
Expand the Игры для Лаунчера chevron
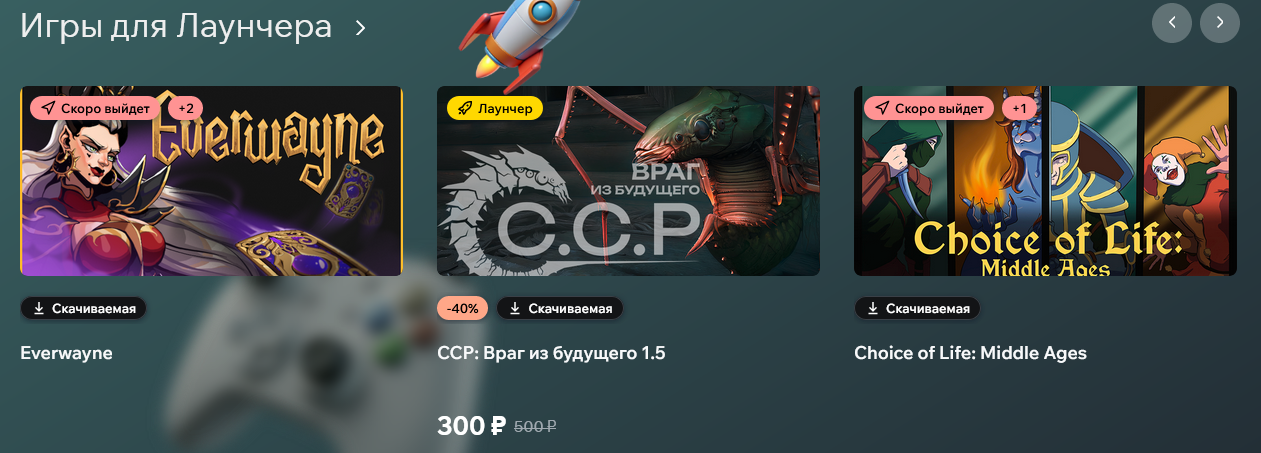click(360, 27)
